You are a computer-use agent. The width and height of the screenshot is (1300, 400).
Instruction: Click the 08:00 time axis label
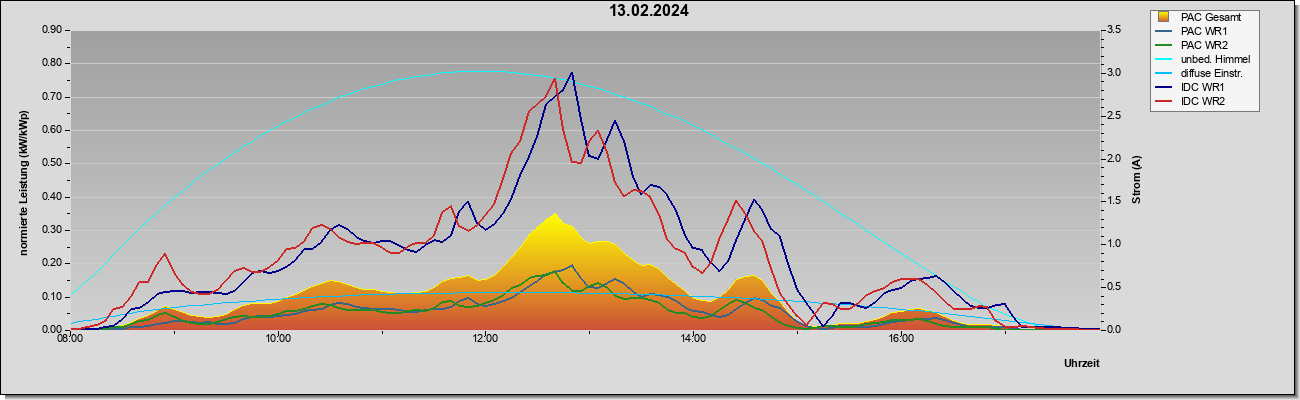tap(70, 339)
